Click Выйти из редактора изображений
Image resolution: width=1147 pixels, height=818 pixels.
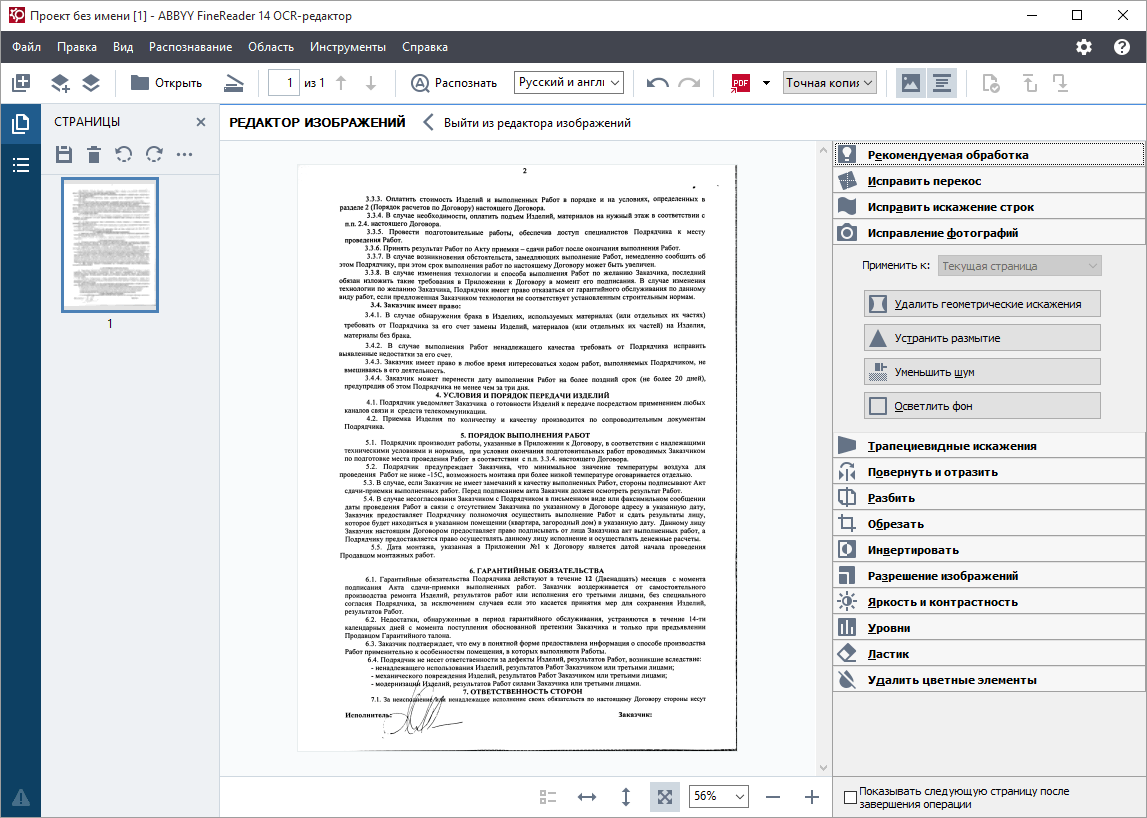[527, 123]
